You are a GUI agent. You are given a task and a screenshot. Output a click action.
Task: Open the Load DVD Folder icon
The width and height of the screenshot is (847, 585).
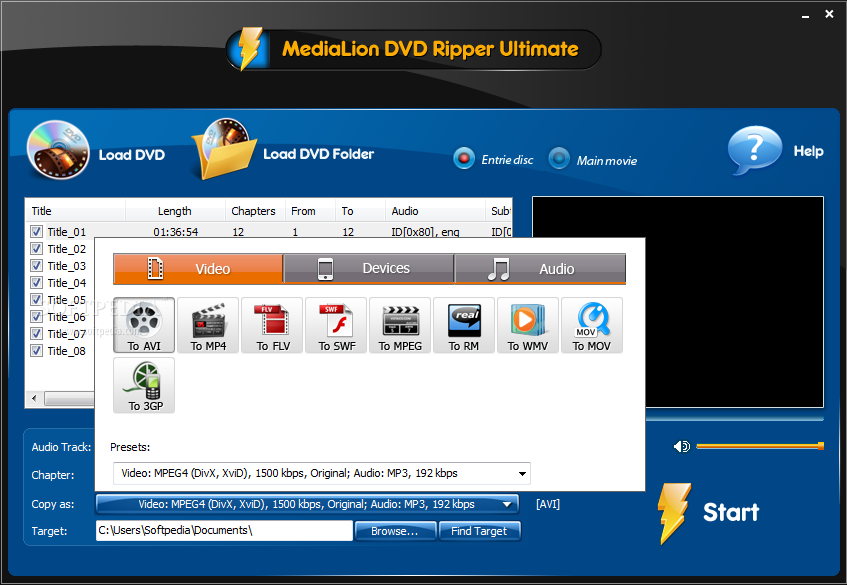[225, 149]
